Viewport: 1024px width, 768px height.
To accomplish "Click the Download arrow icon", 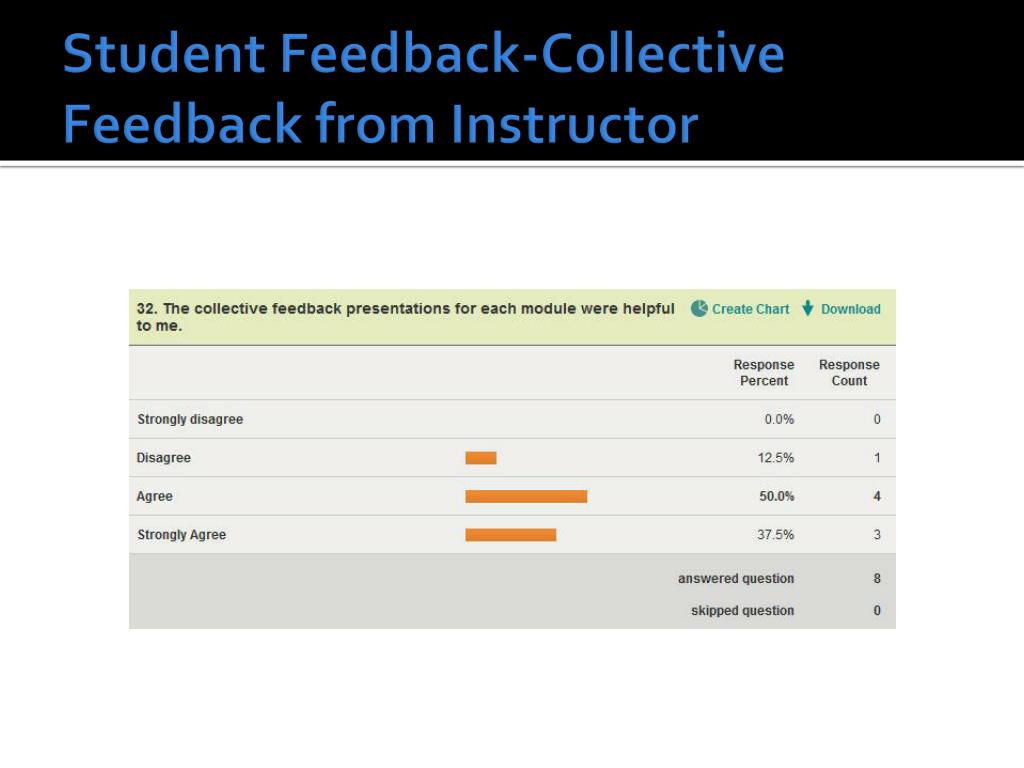I will [808, 308].
